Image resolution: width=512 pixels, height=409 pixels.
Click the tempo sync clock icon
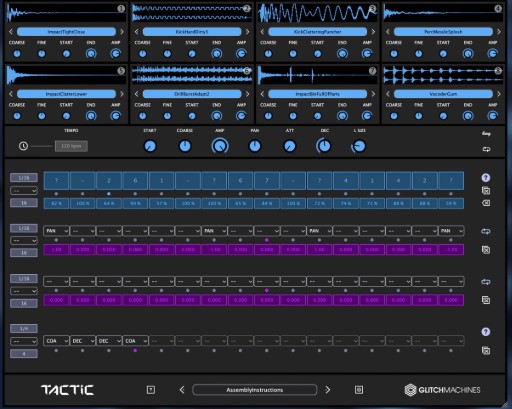point(23,146)
